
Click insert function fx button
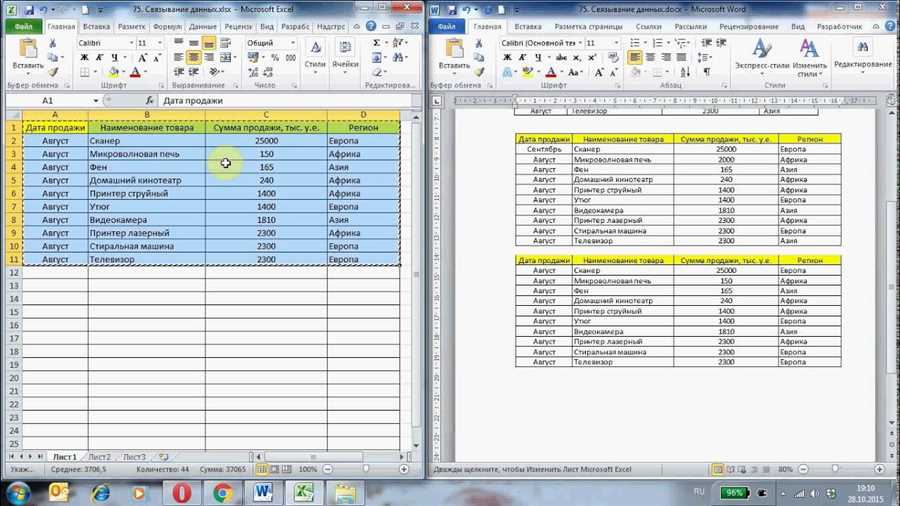150,100
